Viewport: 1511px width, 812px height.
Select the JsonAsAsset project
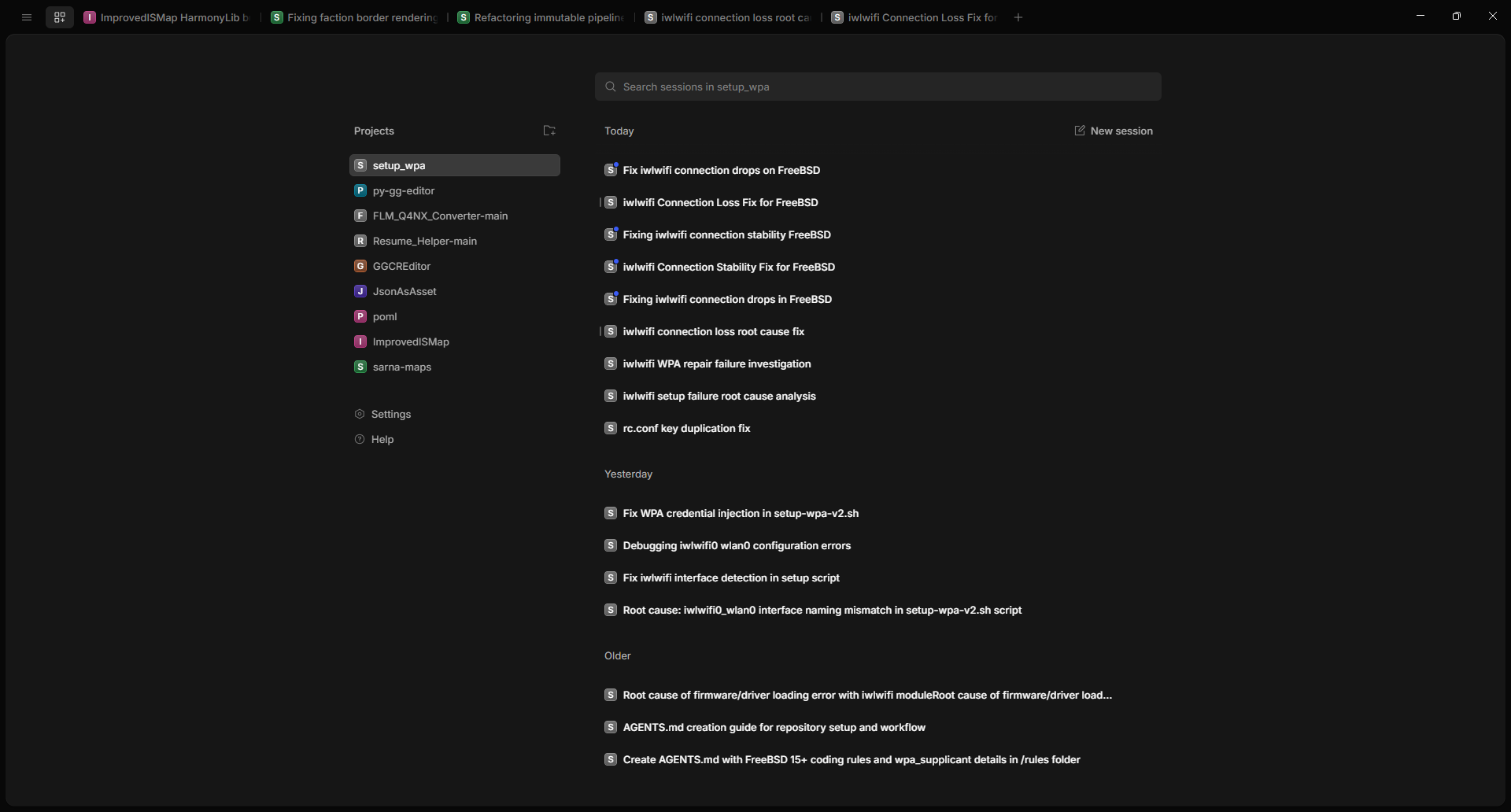coord(455,291)
